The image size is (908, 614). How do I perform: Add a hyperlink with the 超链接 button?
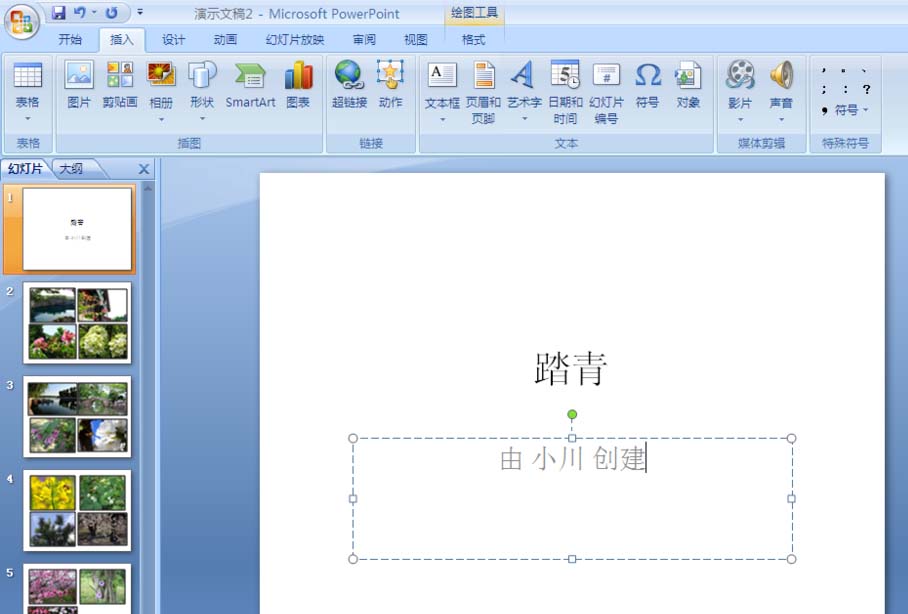point(349,85)
